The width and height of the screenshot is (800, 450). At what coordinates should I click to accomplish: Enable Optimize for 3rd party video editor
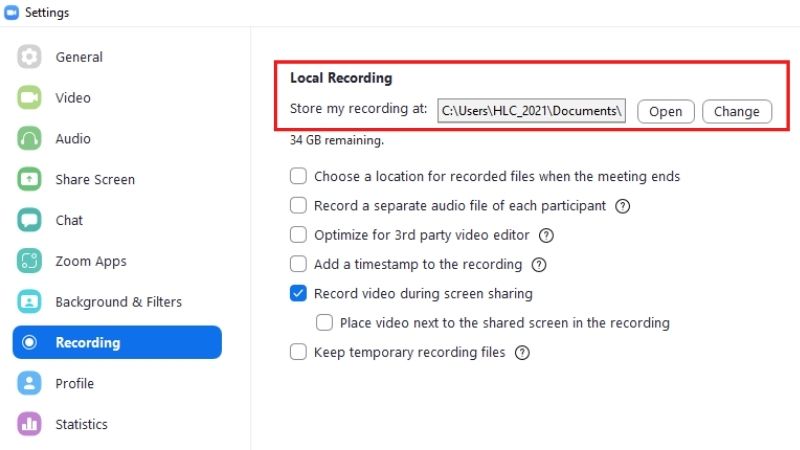(x=298, y=235)
